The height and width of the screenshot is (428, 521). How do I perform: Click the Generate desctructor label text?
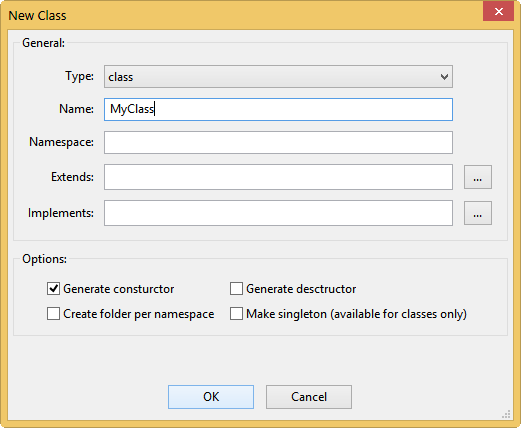tap(301, 289)
